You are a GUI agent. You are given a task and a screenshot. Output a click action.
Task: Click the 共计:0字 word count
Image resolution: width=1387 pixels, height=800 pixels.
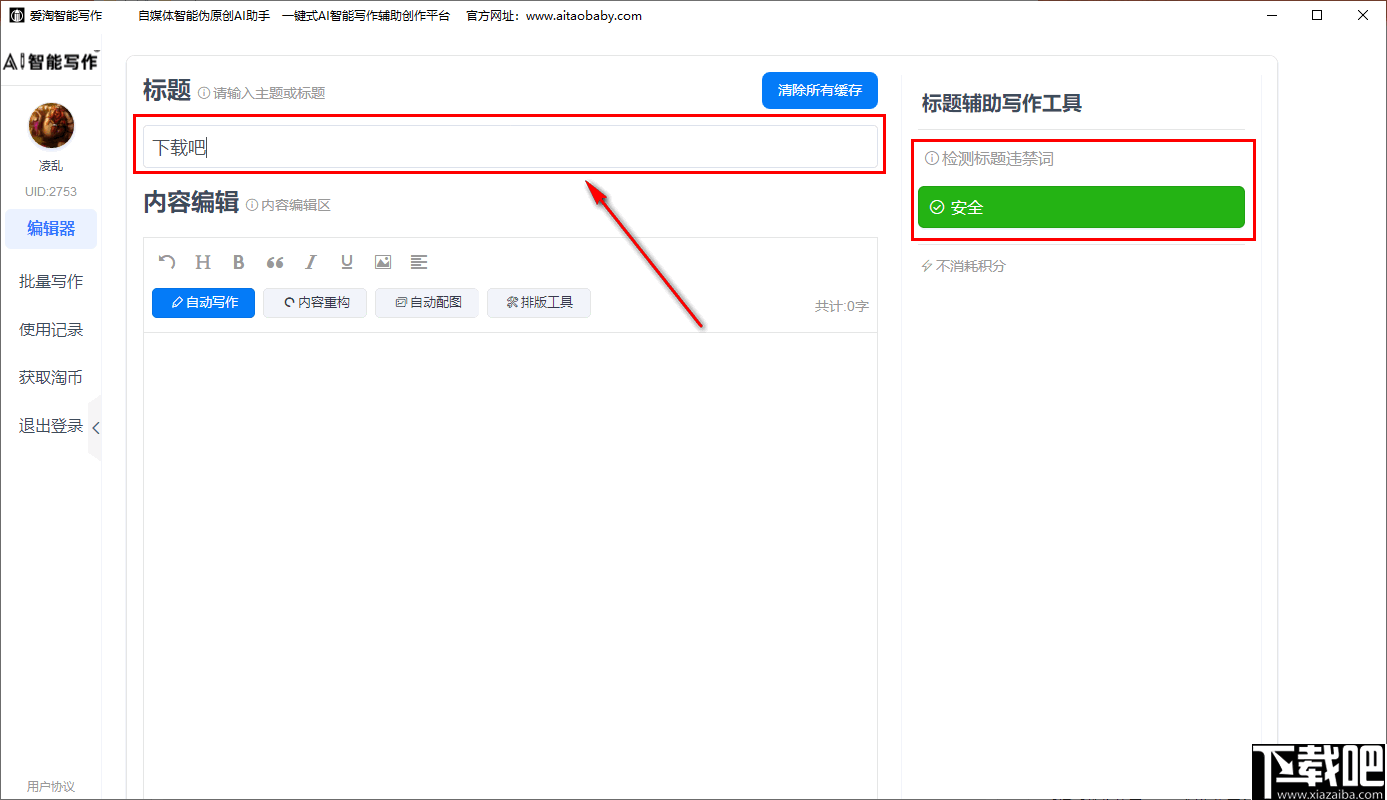841,306
